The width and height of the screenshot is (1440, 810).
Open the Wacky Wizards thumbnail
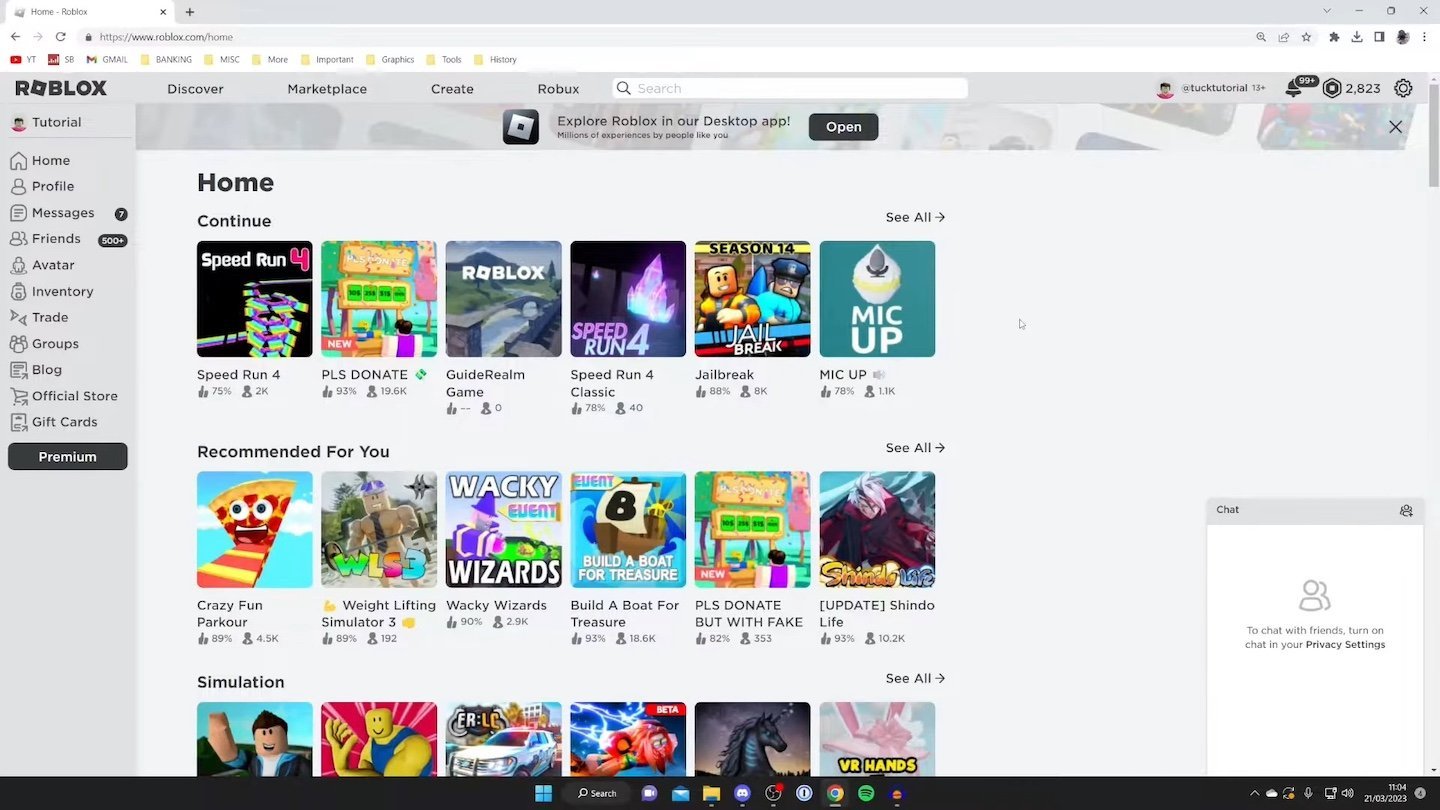(x=503, y=530)
